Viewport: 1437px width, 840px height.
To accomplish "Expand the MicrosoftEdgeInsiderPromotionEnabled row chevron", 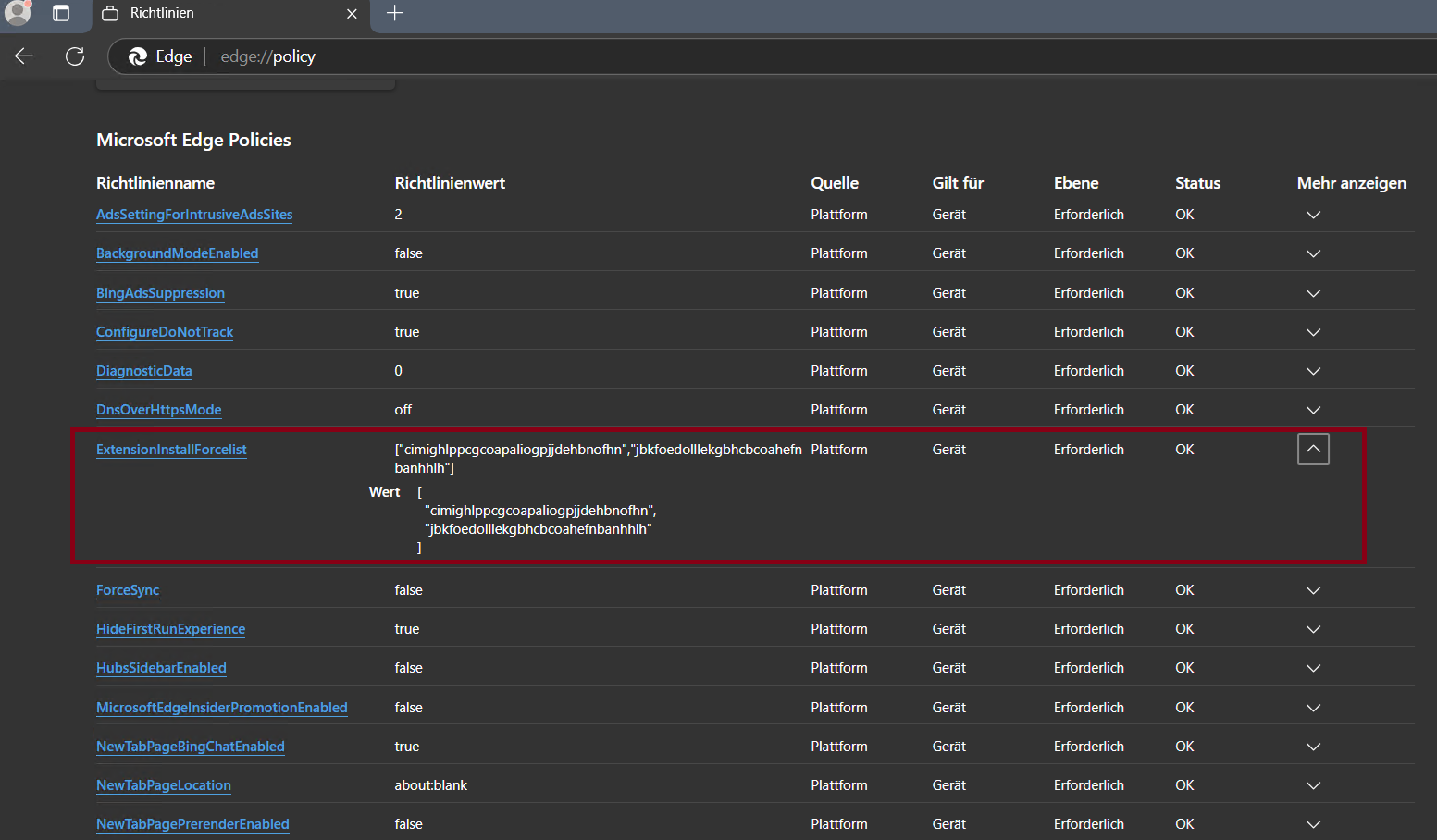I will coord(1313,708).
